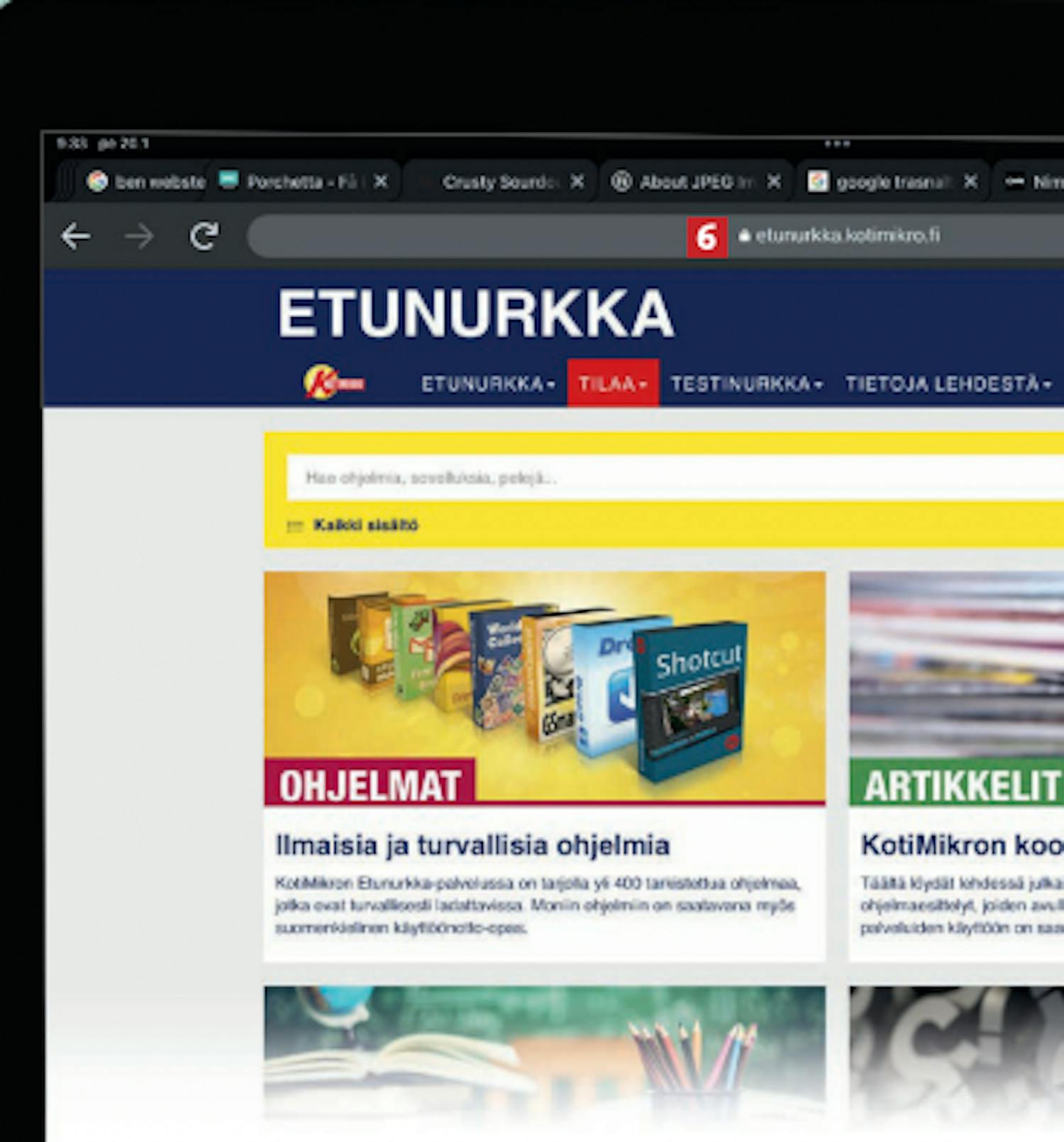The image size is (1064, 1142).
Task: Close the Crusty Sourdough tab
Action: tap(577, 182)
